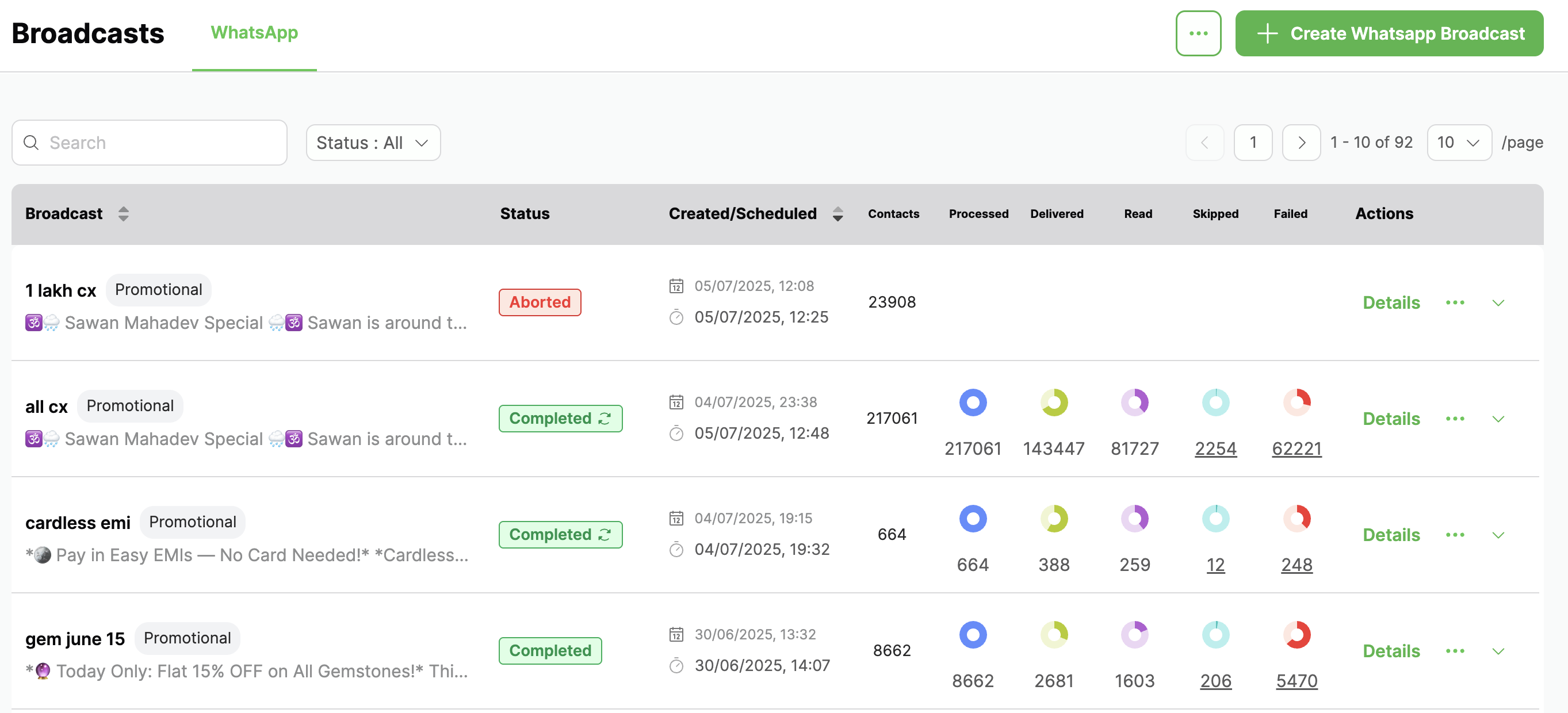
Task: Click sync icon on cardless emi Completed badge
Action: coord(605,535)
